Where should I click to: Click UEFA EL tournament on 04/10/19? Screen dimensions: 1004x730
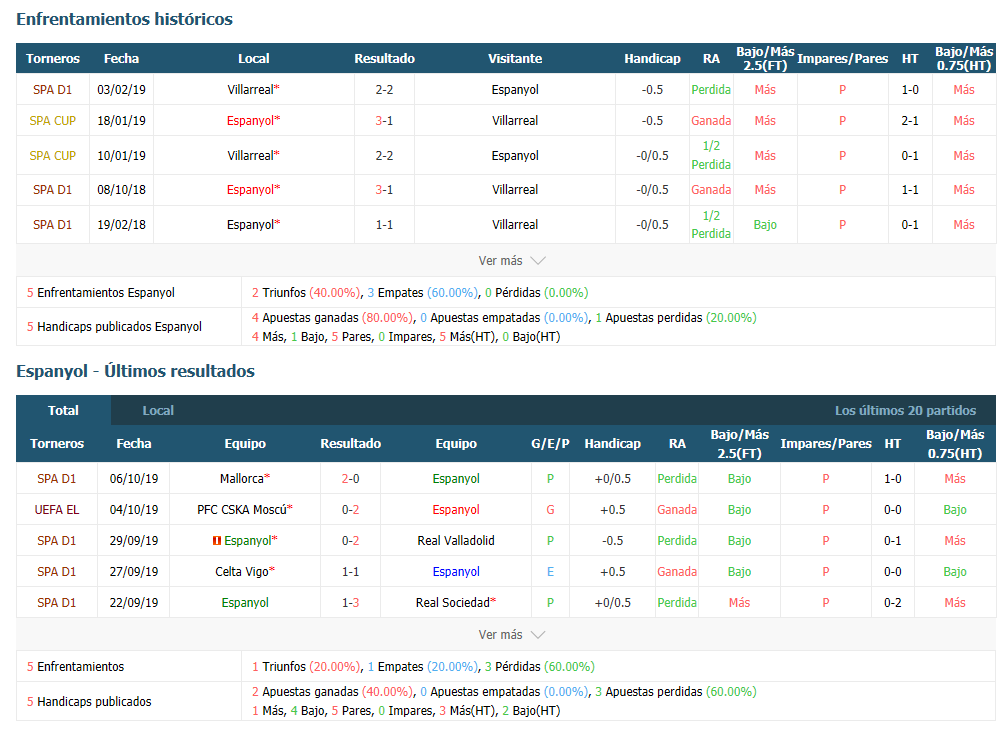(x=57, y=510)
